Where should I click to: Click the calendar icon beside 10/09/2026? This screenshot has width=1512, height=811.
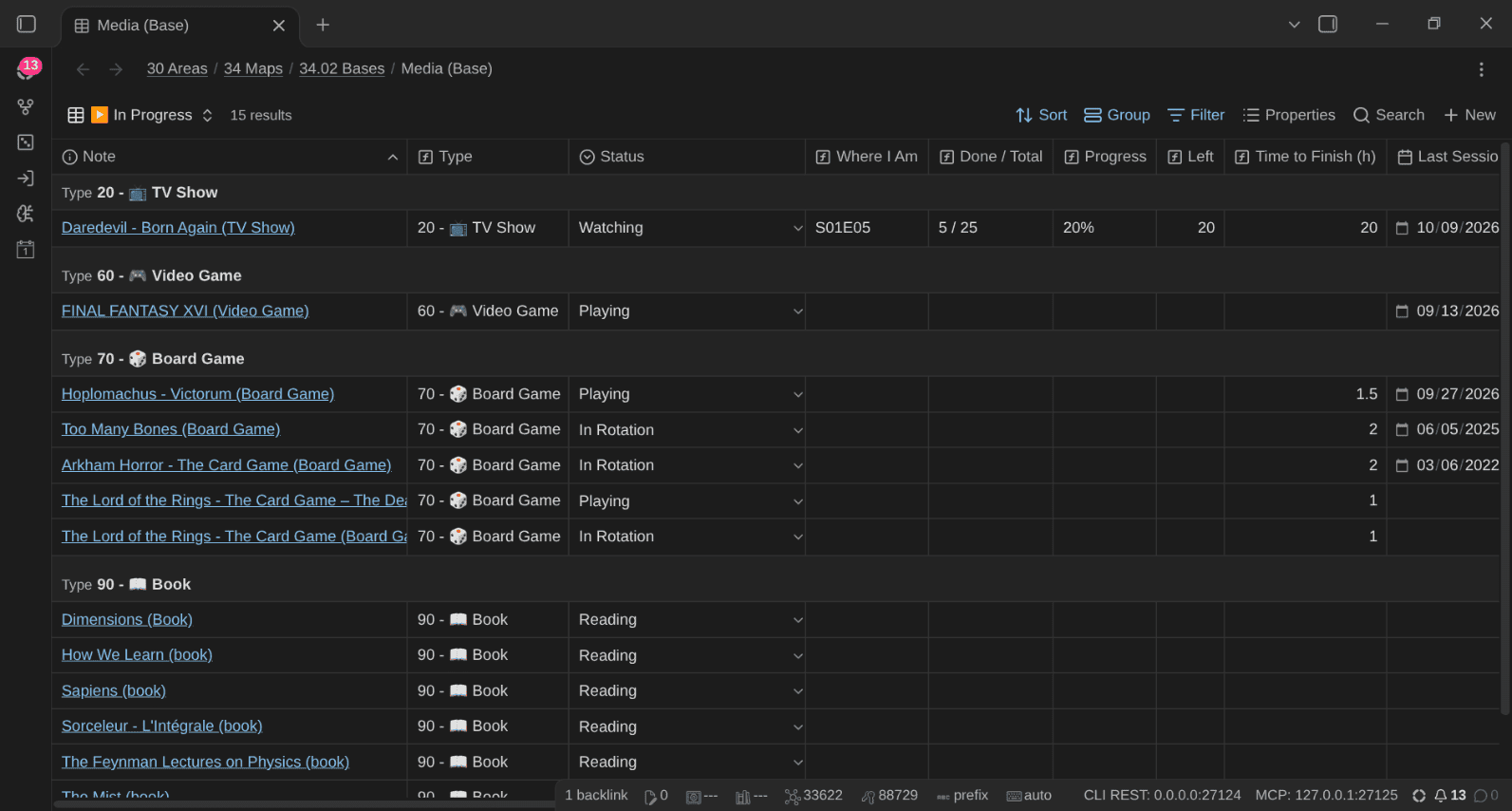[1402, 228]
